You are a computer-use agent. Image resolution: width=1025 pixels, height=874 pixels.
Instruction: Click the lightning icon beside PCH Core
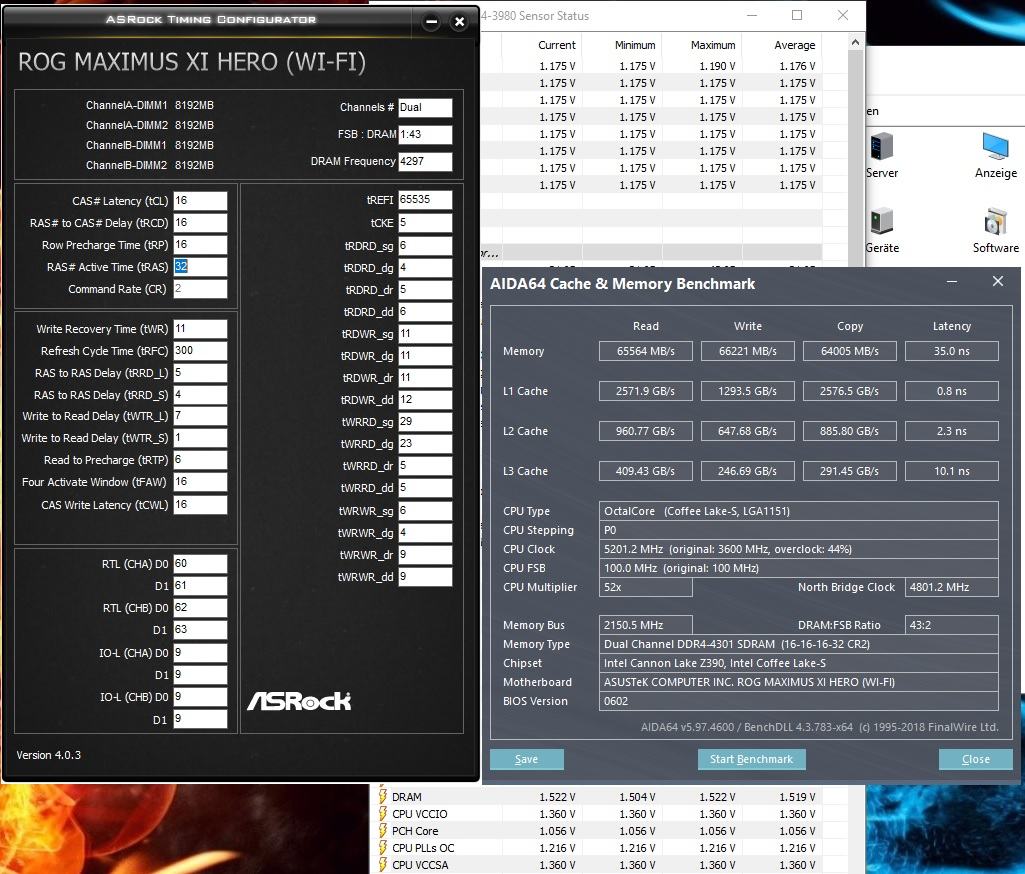(x=383, y=830)
